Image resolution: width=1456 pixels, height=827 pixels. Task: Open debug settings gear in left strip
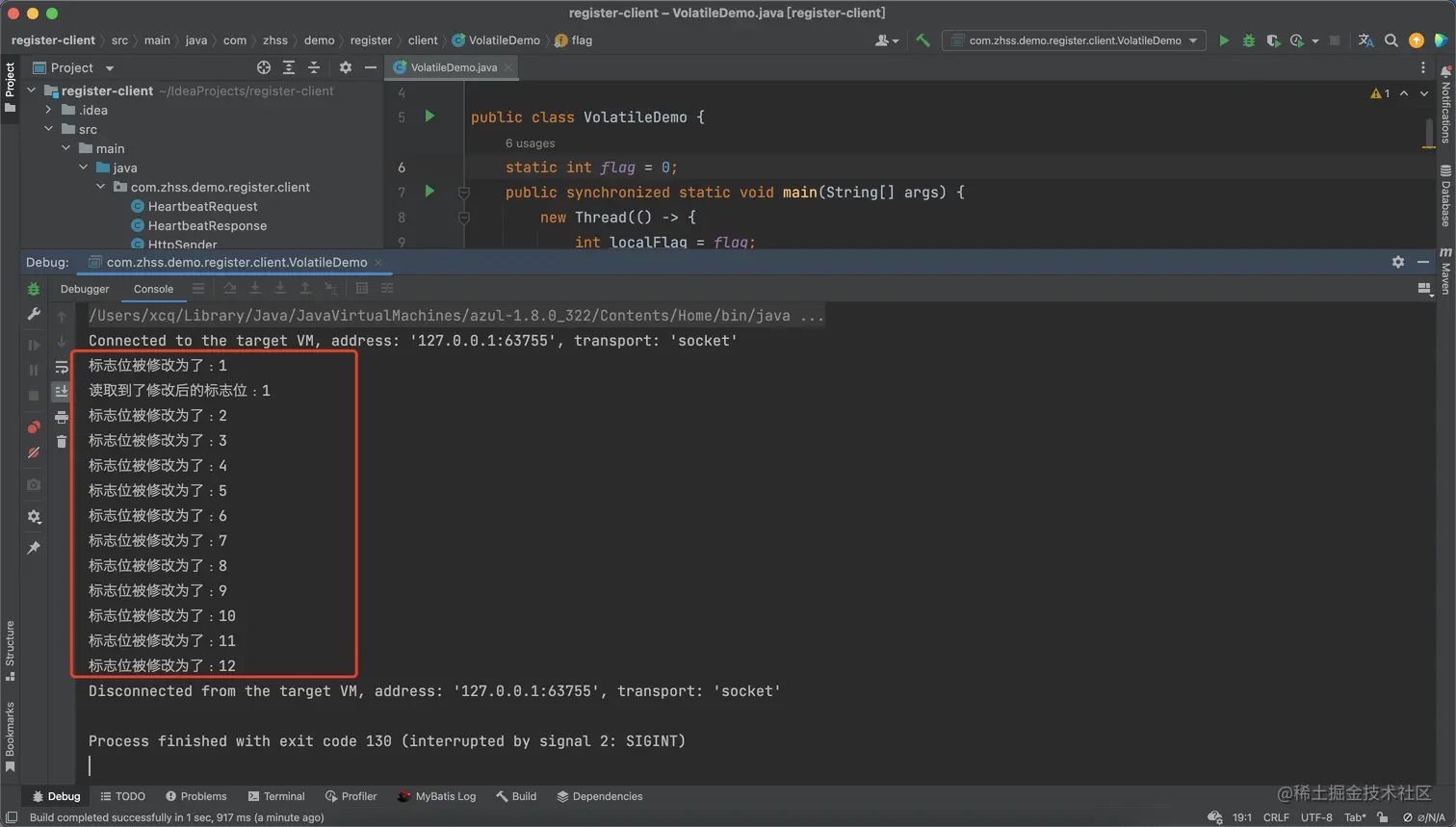pyautogui.click(x=34, y=517)
